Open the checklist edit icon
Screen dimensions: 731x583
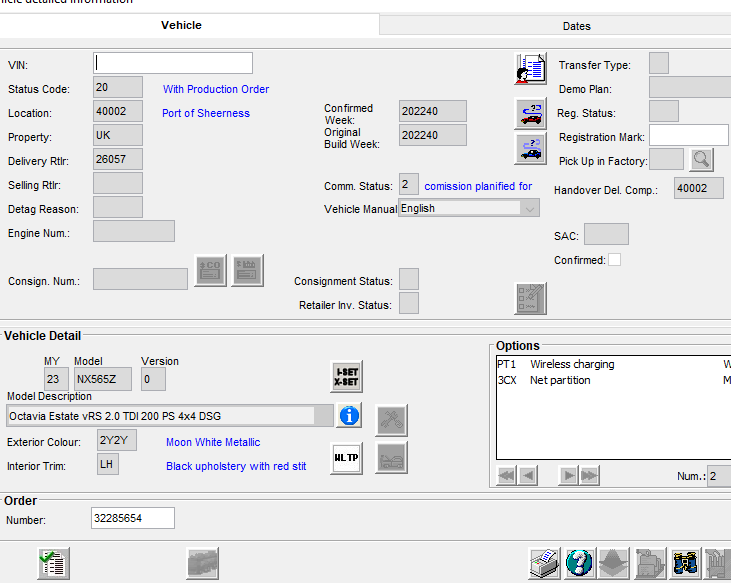(531, 298)
